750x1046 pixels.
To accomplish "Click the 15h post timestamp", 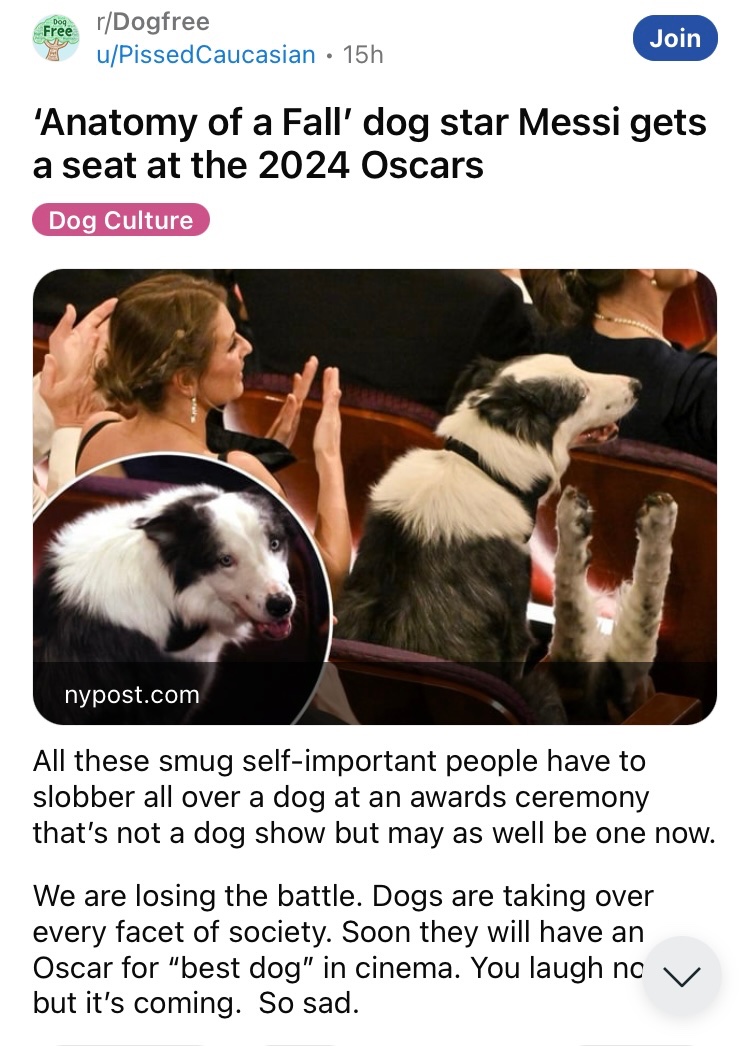I will [363, 55].
